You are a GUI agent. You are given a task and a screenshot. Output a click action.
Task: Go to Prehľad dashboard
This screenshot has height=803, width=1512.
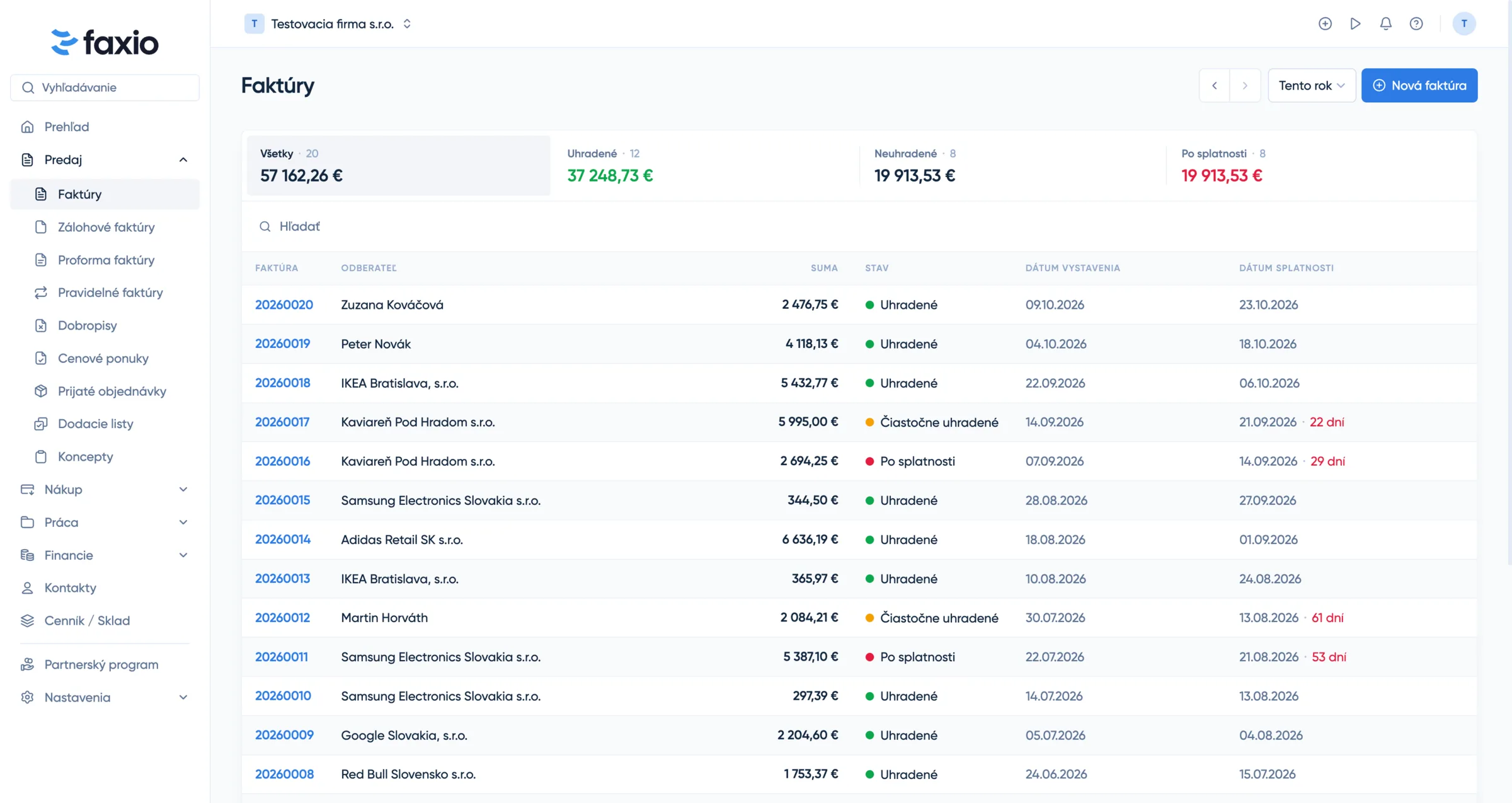[x=105, y=127]
